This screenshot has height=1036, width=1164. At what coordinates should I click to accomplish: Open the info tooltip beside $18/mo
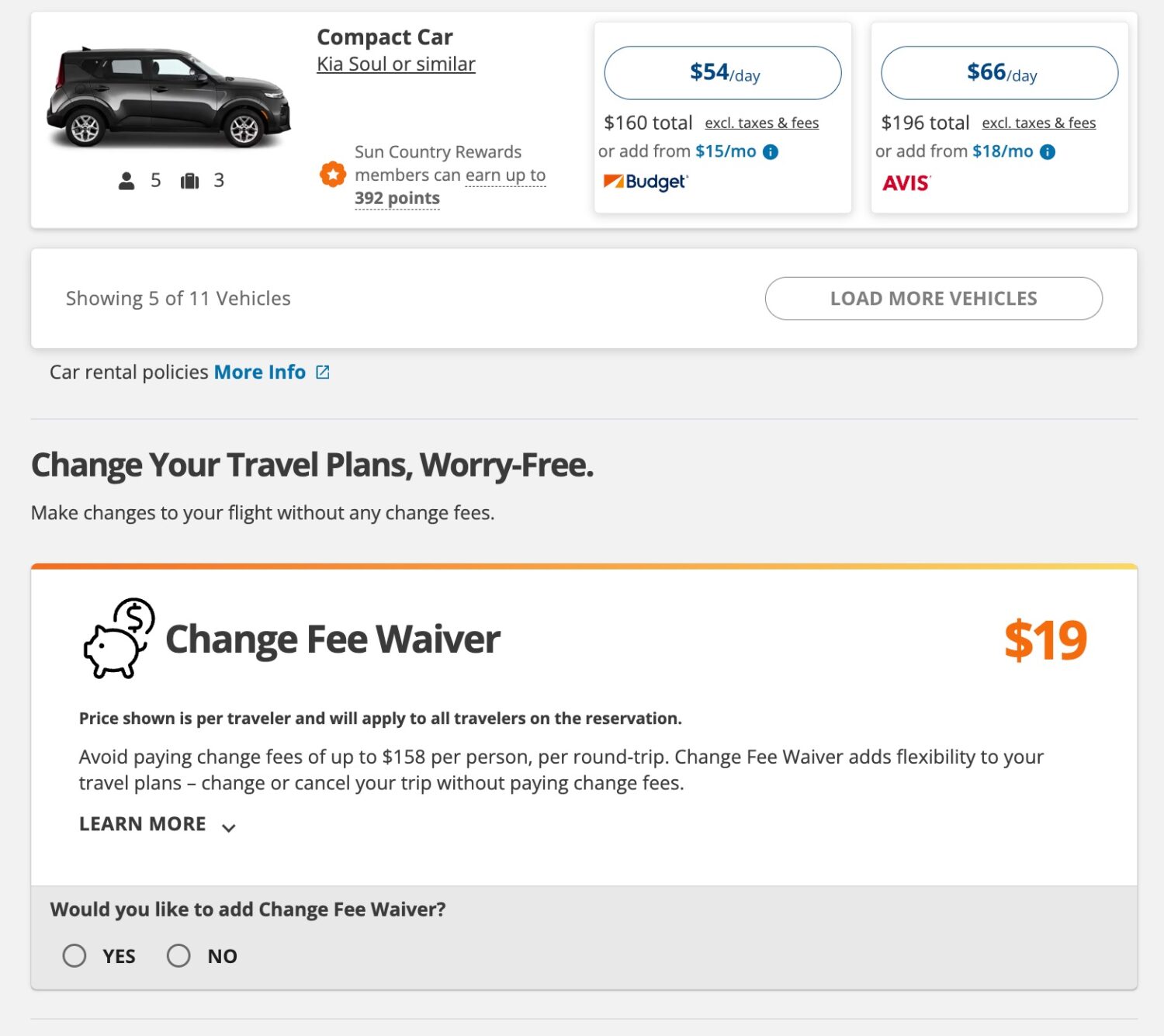(x=1046, y=152)
